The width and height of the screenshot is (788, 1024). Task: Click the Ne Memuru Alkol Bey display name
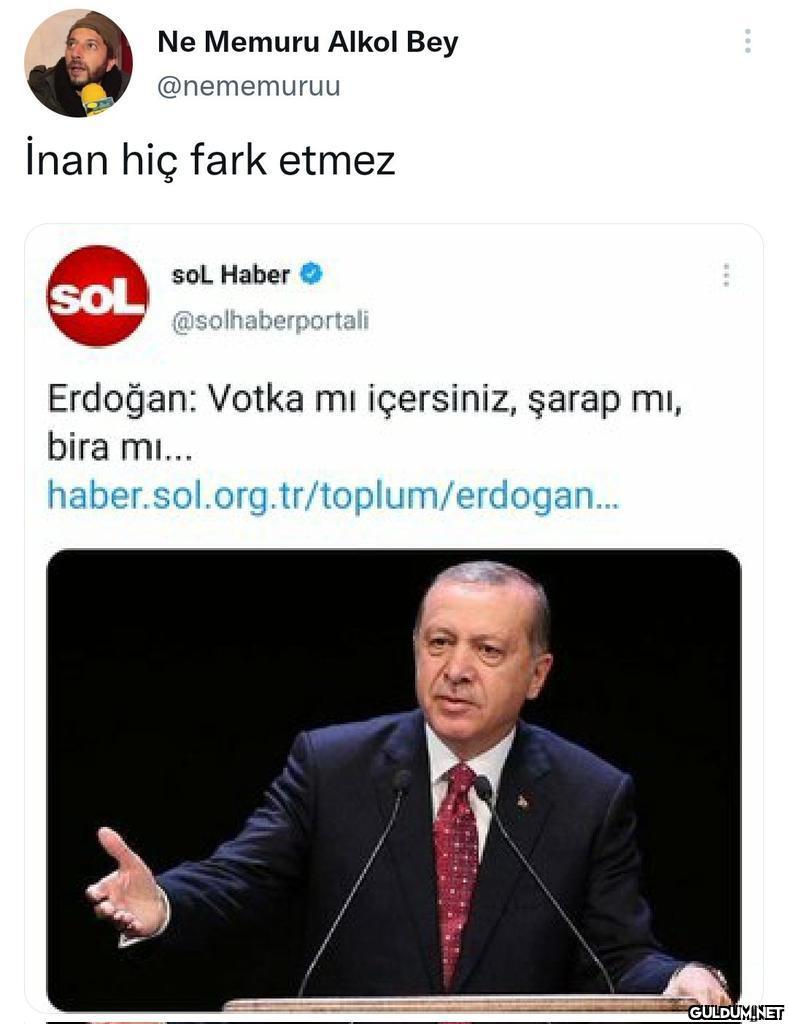[307, 42]
